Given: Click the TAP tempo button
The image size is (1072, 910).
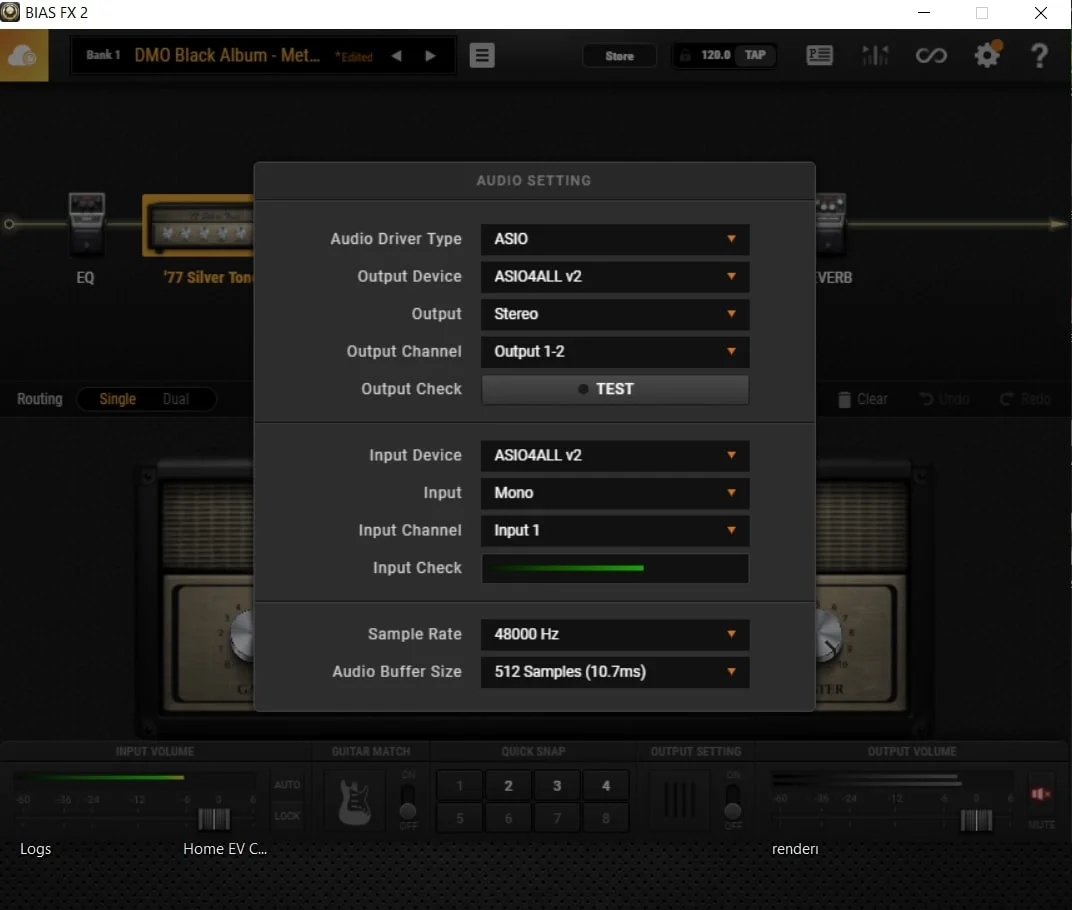Looking at the screenshot, I should [755, 55].
